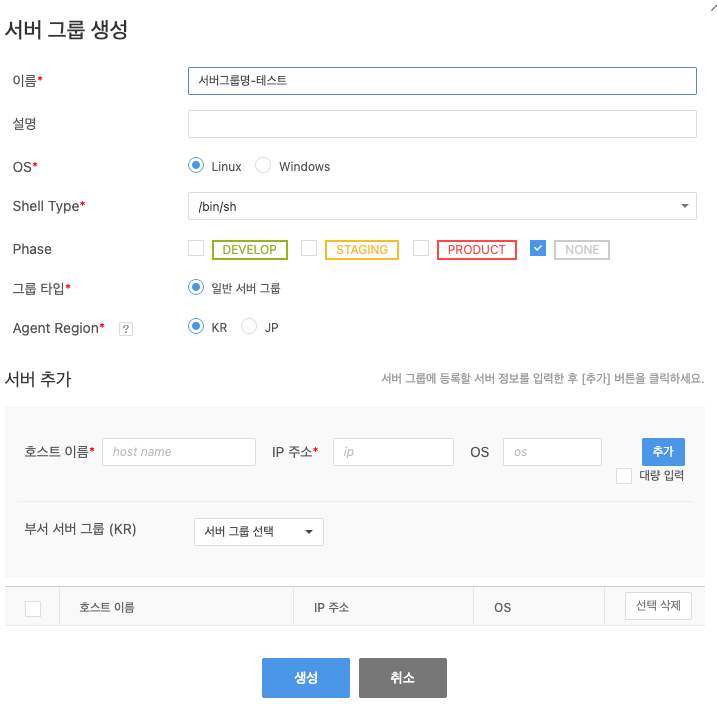717x704 pixels.
Task: Click the 취소 button
Action: (403, 677)
